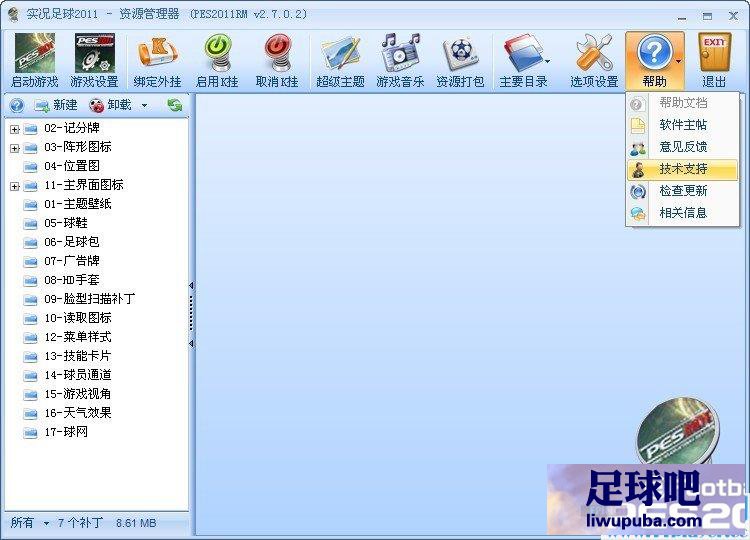Select 技术支持 technical support menu item

tap(682, 169)
